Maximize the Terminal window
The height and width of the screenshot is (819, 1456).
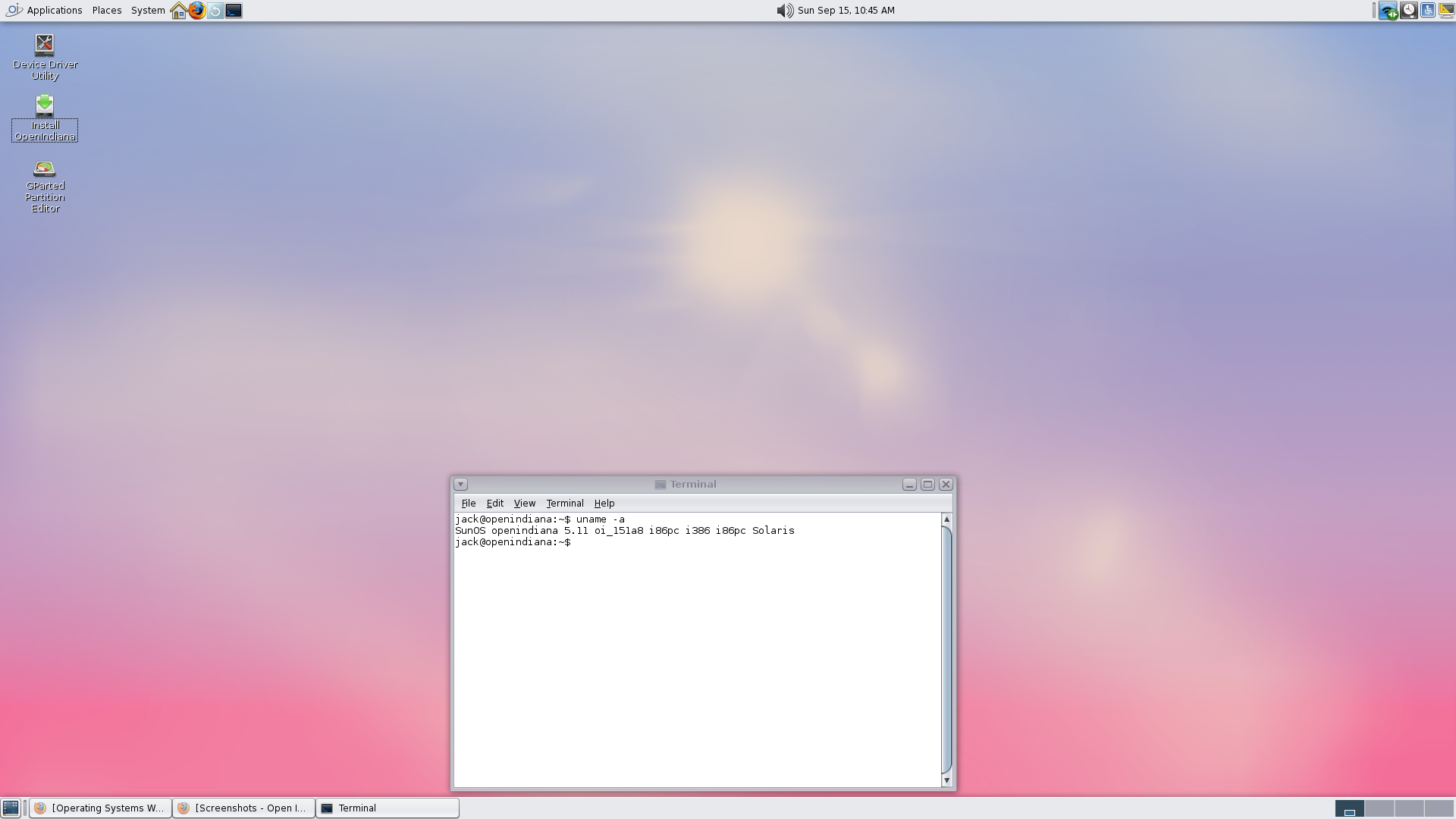click(x=927, y=485)
